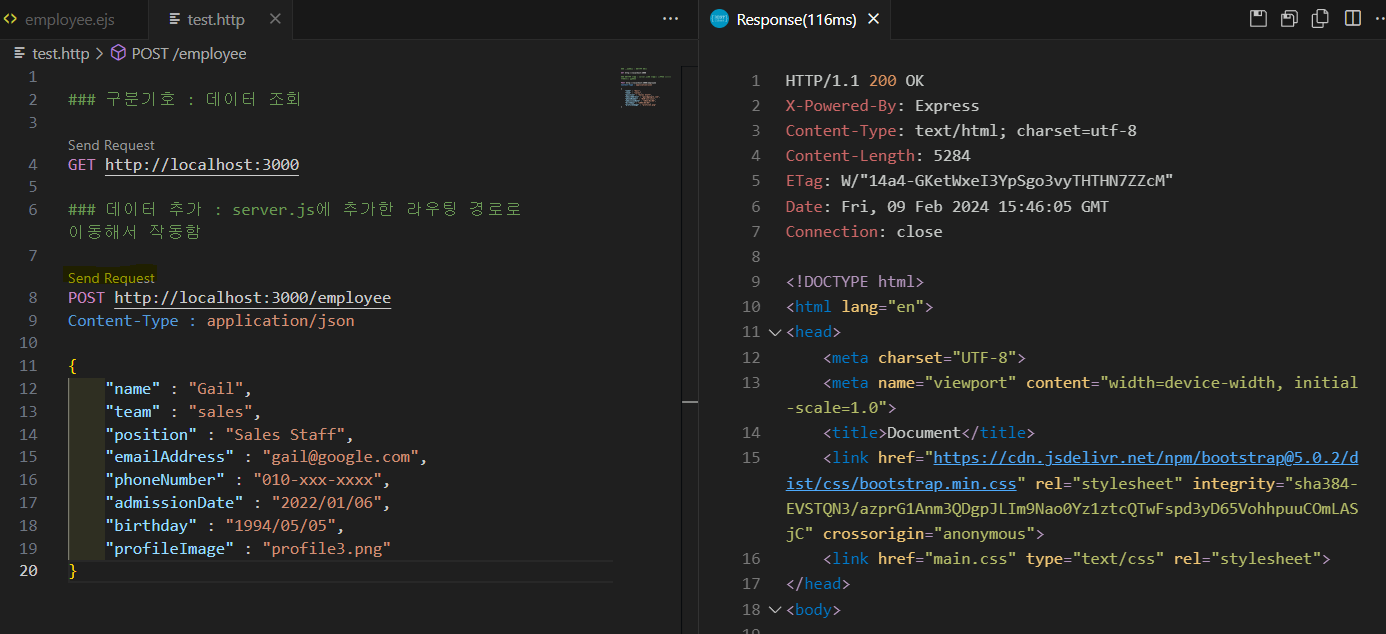1386x634 pixels.
Task: Click the code icon on the employee.ejs tab
Action: 10,19
